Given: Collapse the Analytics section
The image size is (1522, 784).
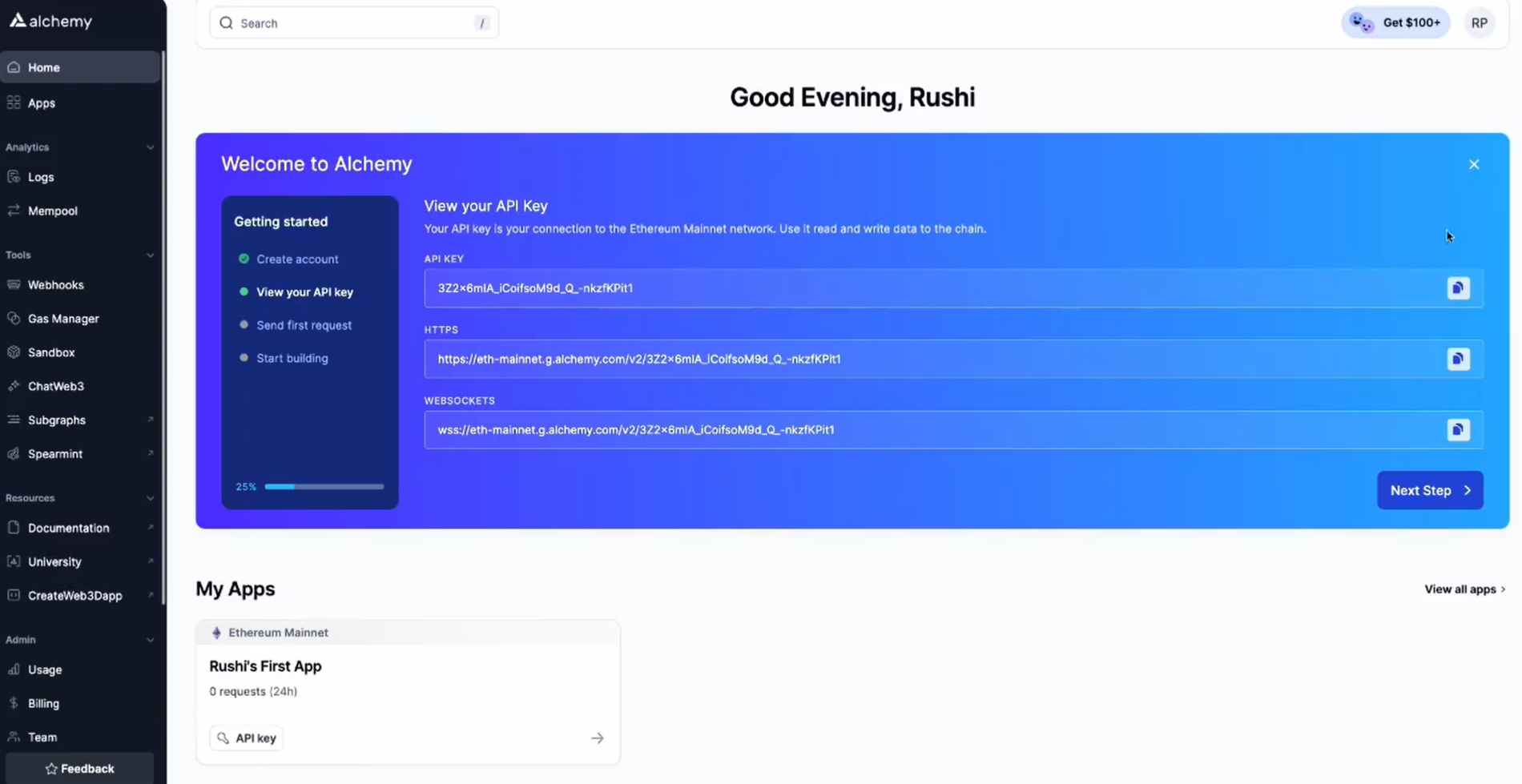Looking at the screenshot, I should pyautogui.click(x=151, y=147).
